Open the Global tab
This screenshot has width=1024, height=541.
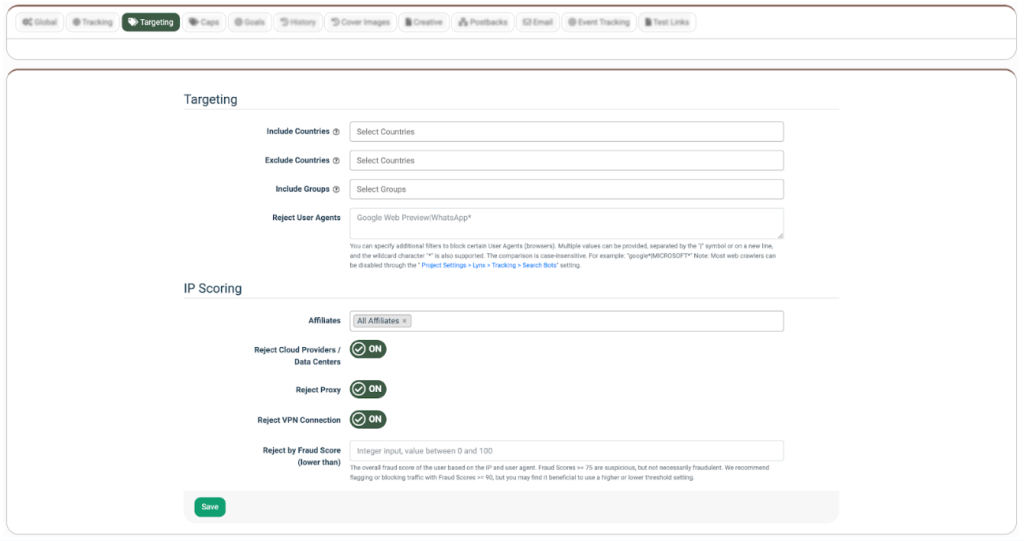39,22
